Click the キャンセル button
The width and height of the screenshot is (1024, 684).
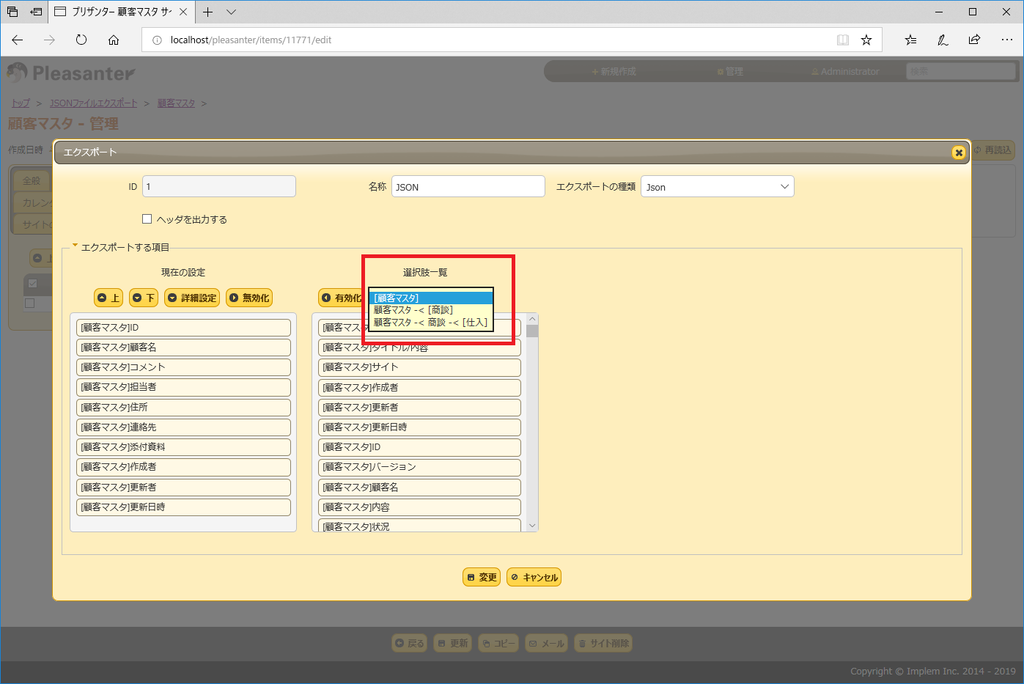tap(534, 578)
